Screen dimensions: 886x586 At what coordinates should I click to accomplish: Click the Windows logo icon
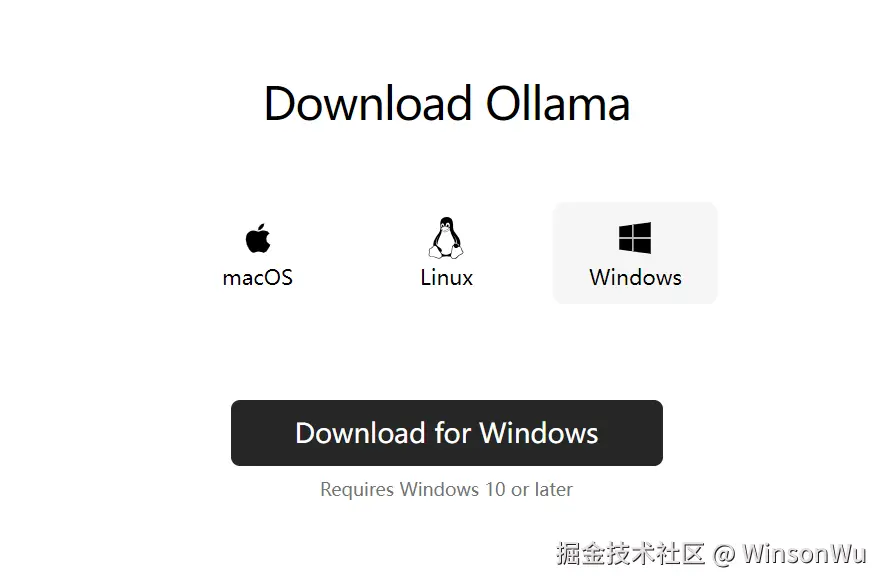click(635, 237)
